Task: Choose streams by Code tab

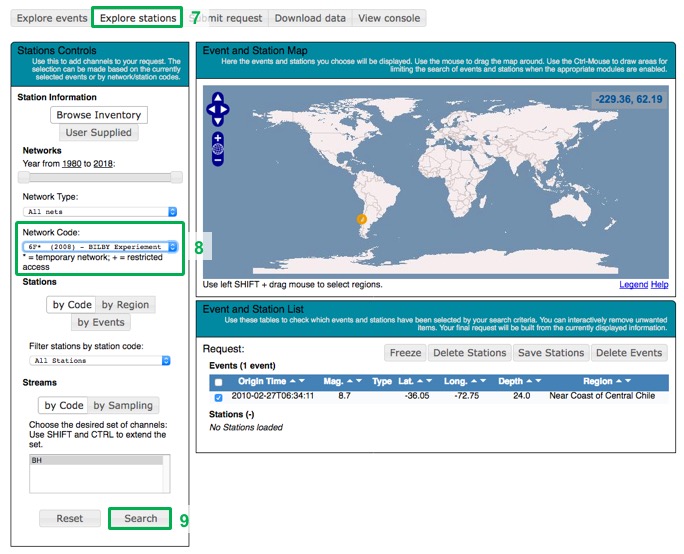Action: pos(64,405)
